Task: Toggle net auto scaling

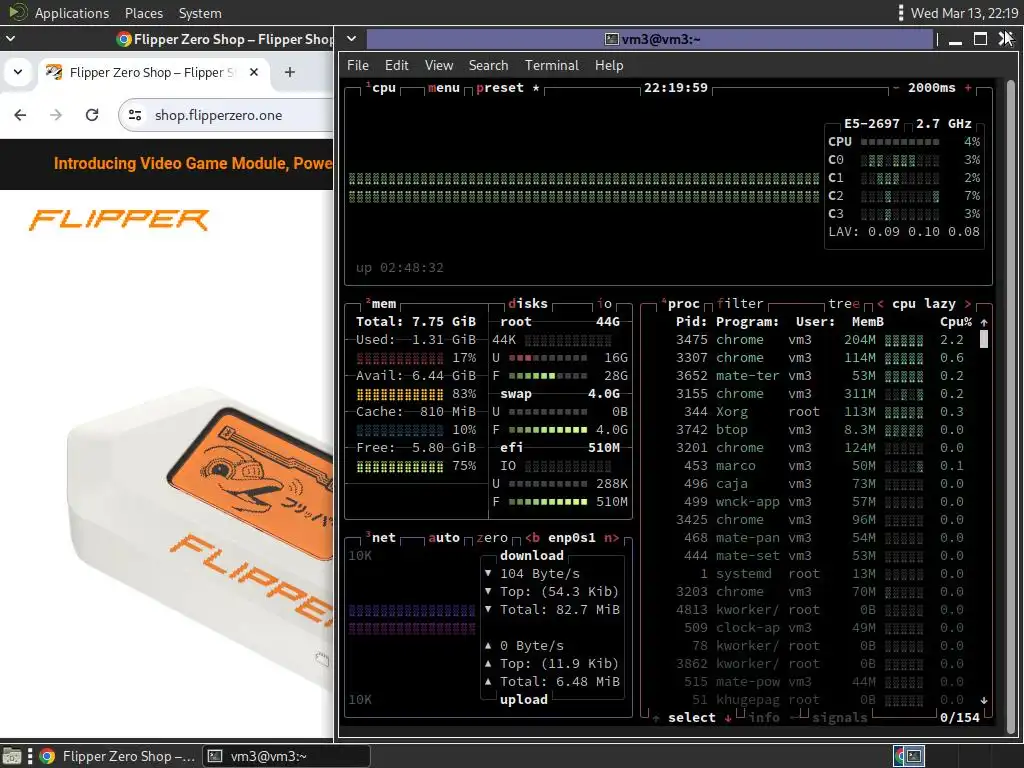Action: tap(444, 537)
